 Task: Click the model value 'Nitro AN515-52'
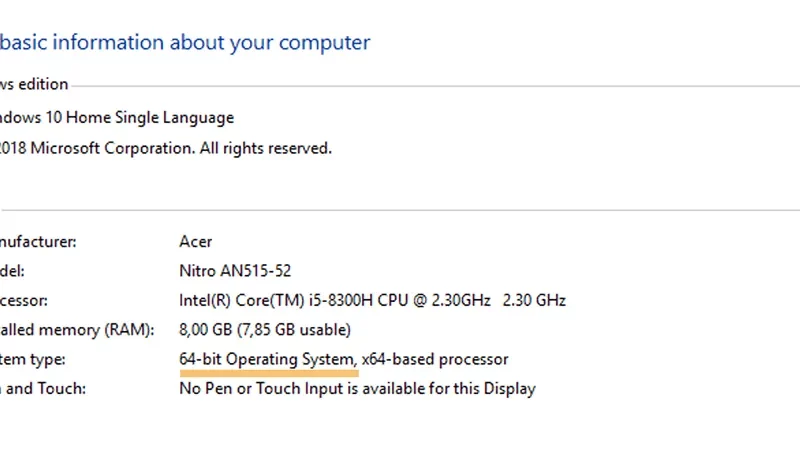click(235, 271)
